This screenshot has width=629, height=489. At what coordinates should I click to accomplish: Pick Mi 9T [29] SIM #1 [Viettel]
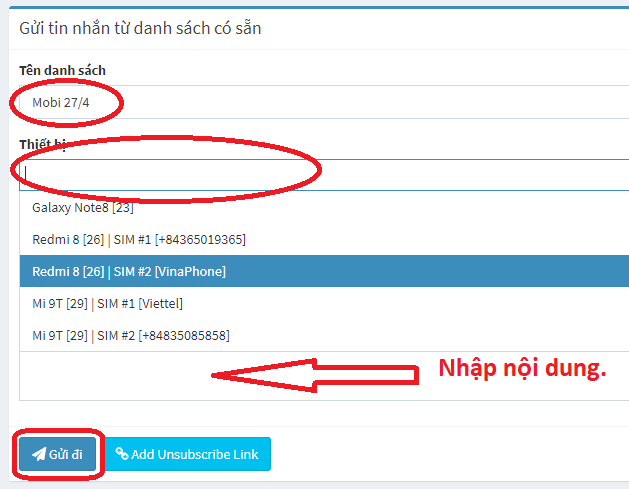324,303
